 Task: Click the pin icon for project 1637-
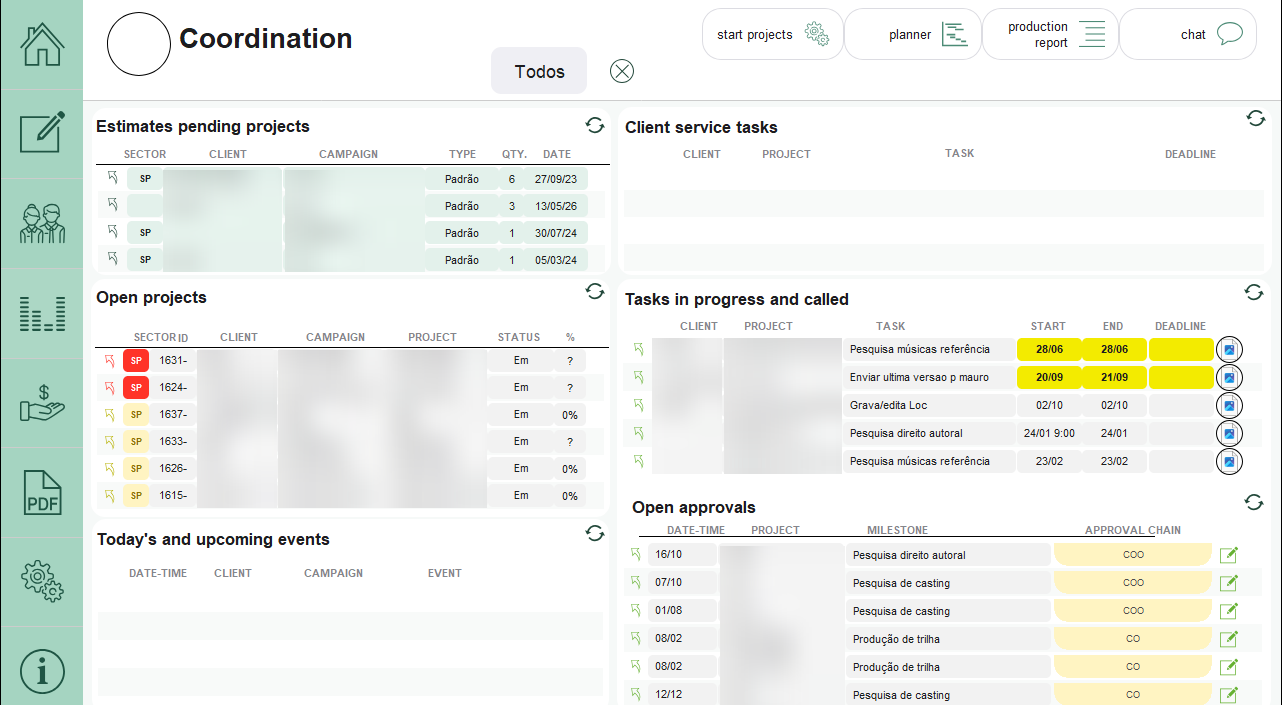tap(110, 415)
